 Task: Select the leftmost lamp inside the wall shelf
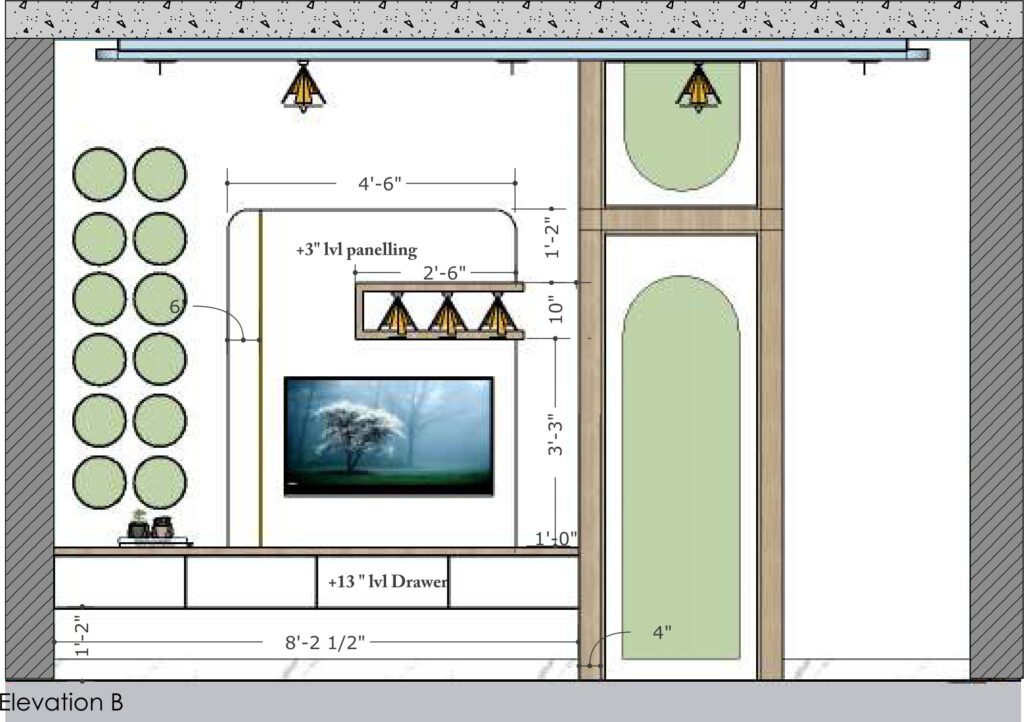coord(398,315)
